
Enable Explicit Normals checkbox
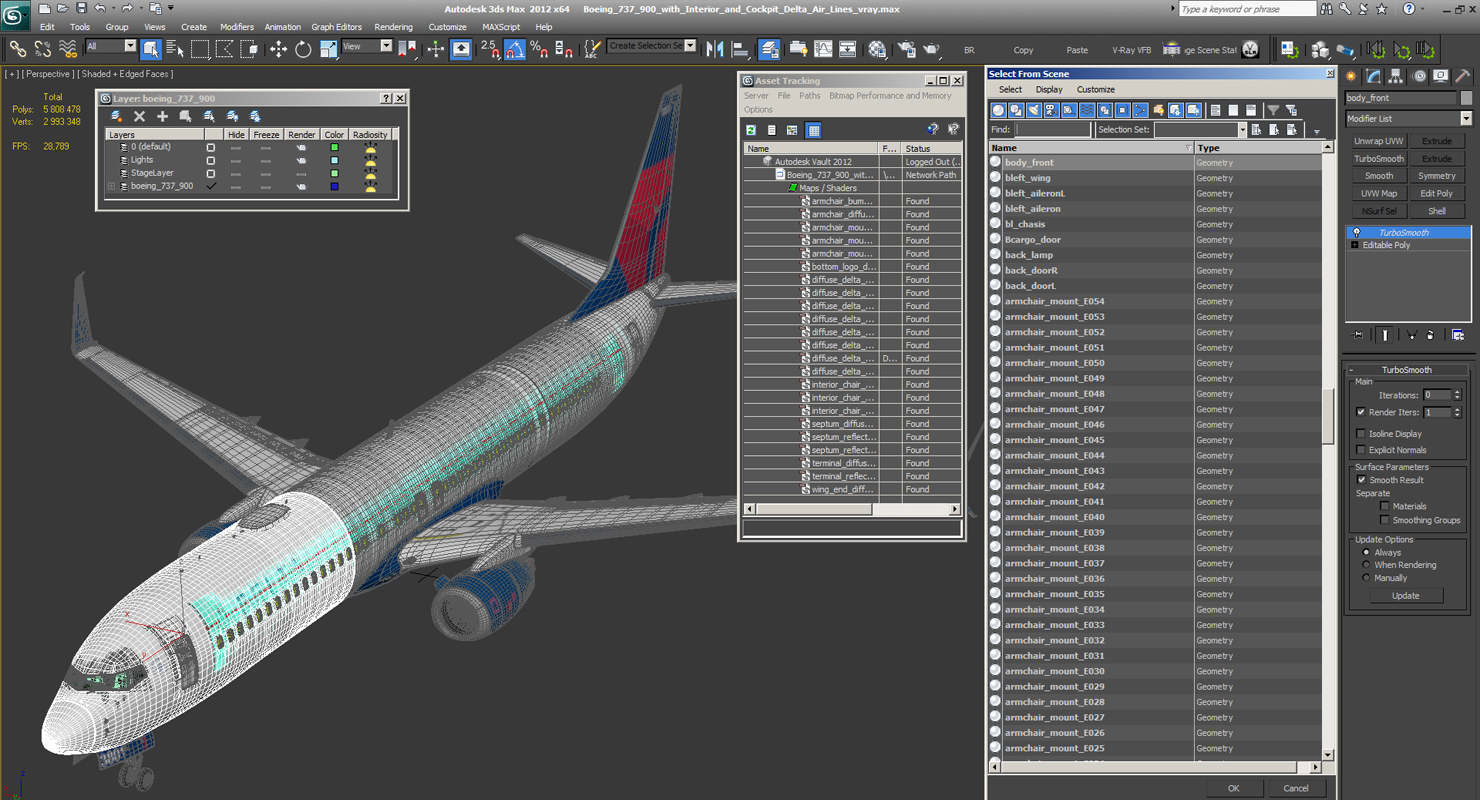click(x=1360, y=450)
